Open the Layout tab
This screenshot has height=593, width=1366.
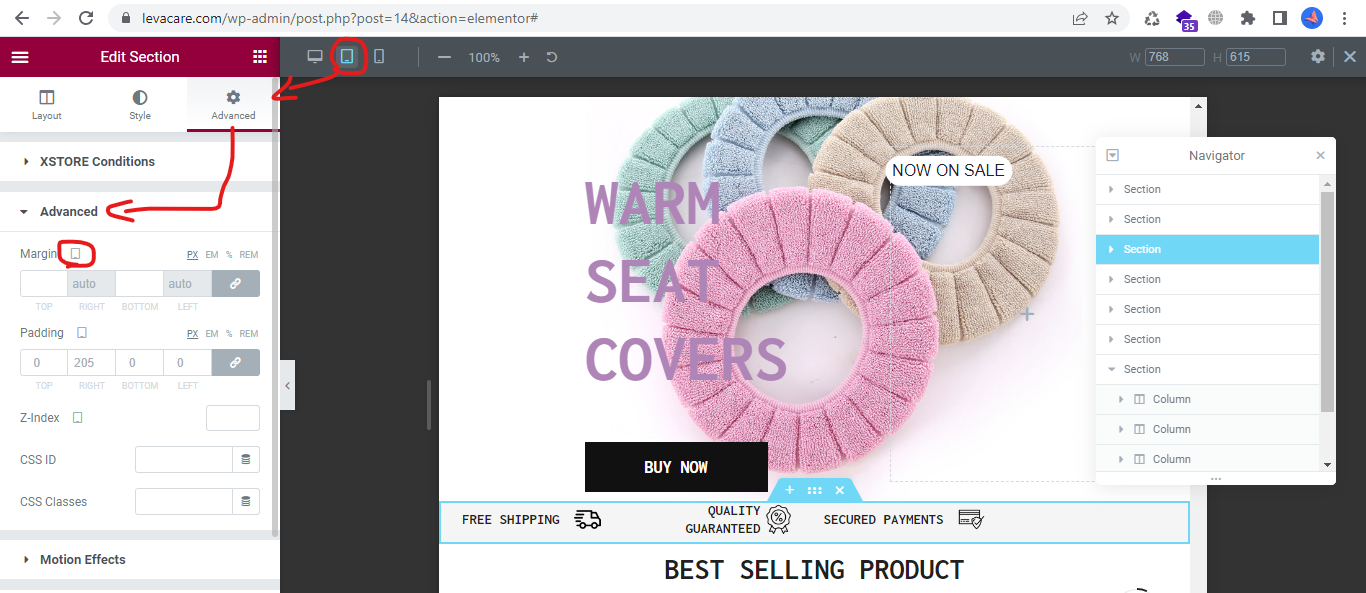click(x=47, y=104)
